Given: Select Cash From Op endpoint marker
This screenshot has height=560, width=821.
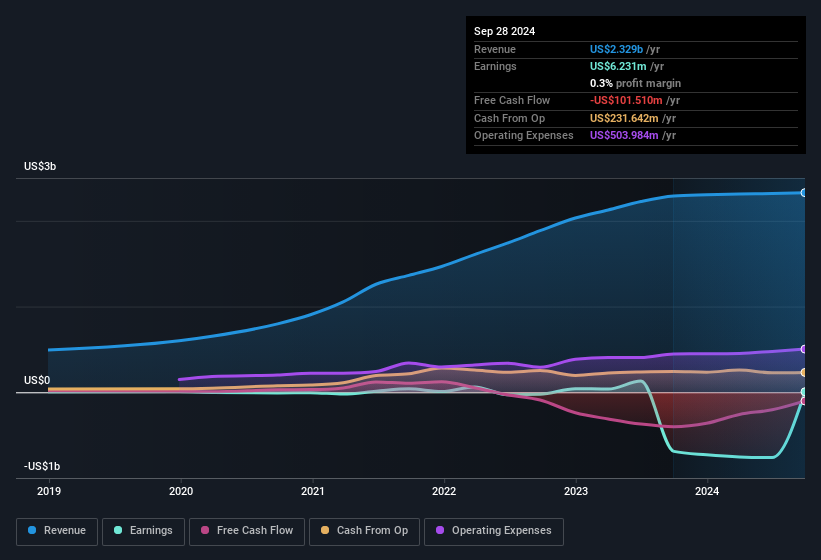Looking at the screenshot, I should pyautogui.click(x=804, y=372).
